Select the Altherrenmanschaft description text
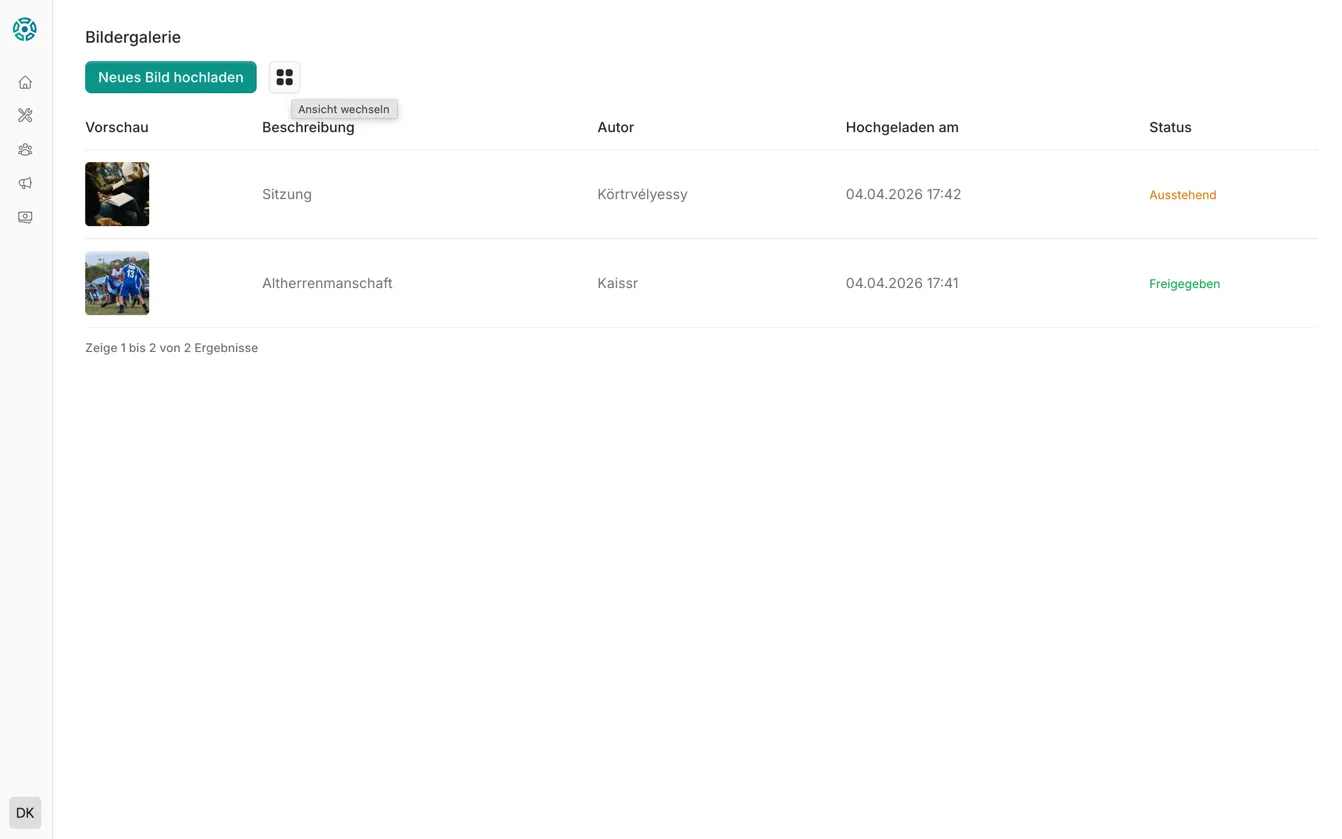 [x=327, y=283]
